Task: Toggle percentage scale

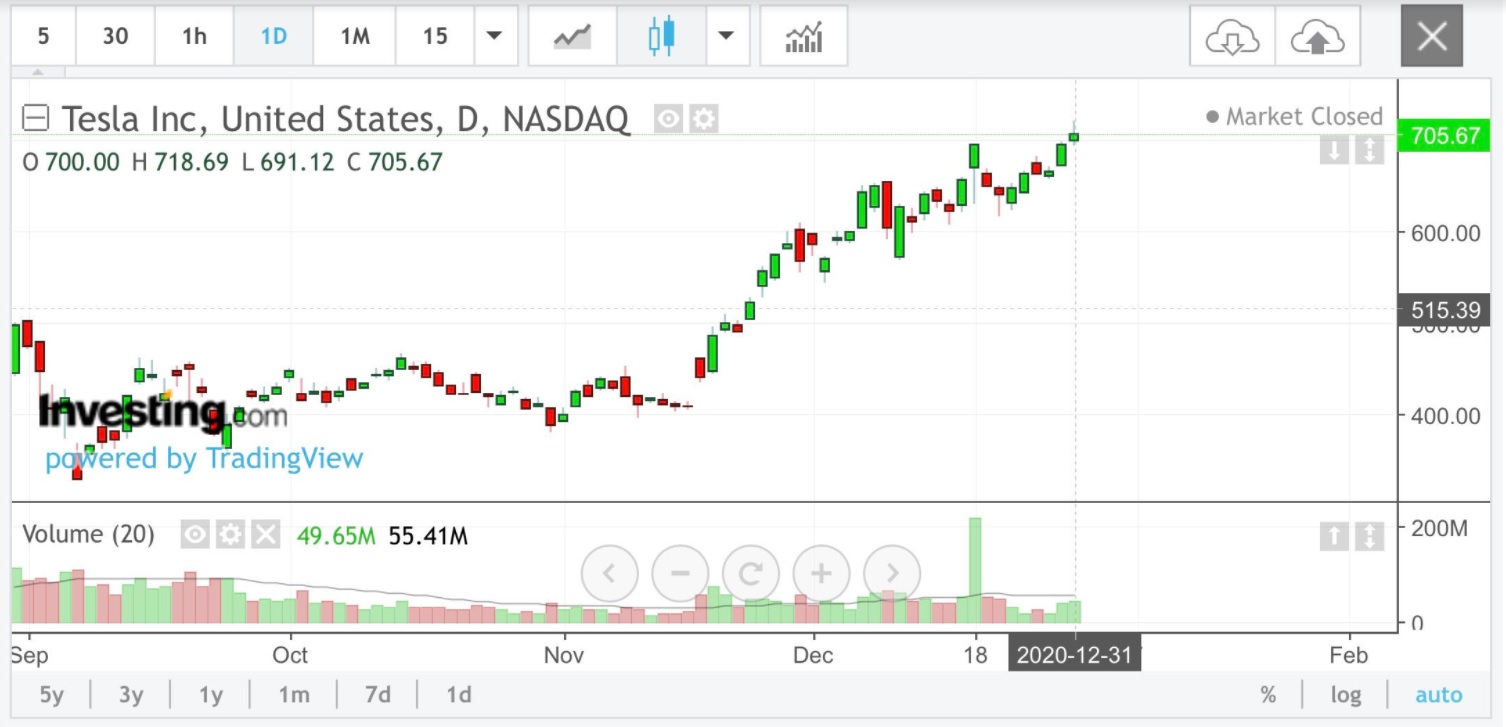Action: 1268,694
